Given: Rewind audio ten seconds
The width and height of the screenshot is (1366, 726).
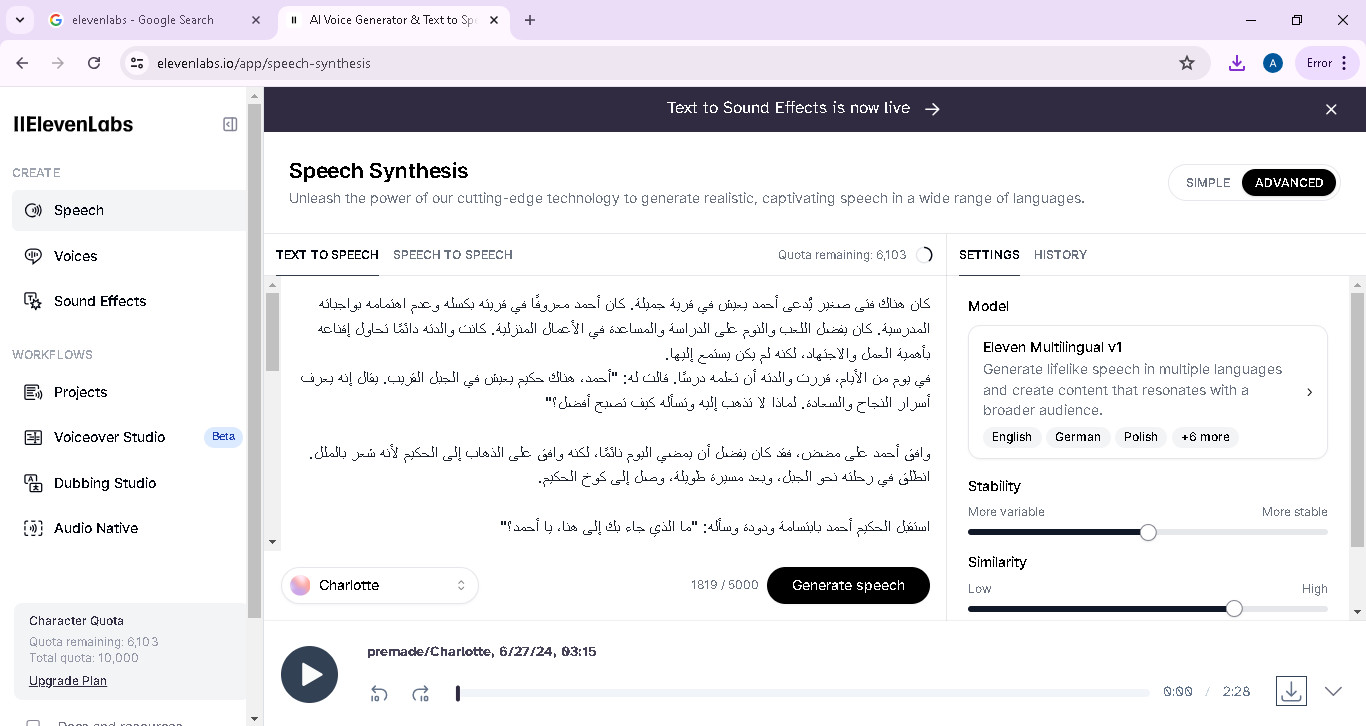Looking at the screenshot, I should (x=379, y=693).
